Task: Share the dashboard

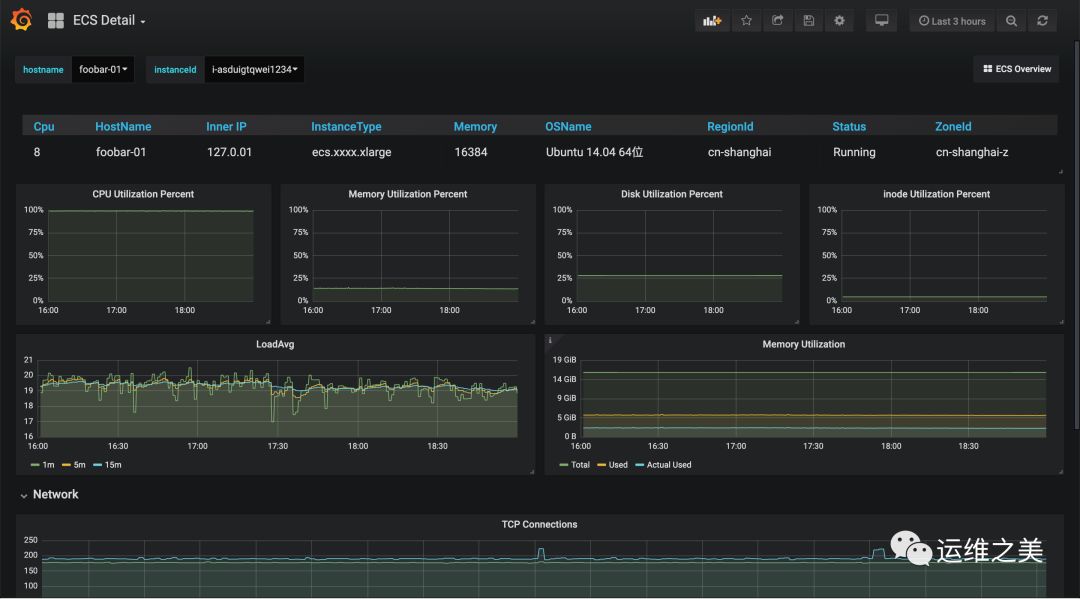Action: 778,21
